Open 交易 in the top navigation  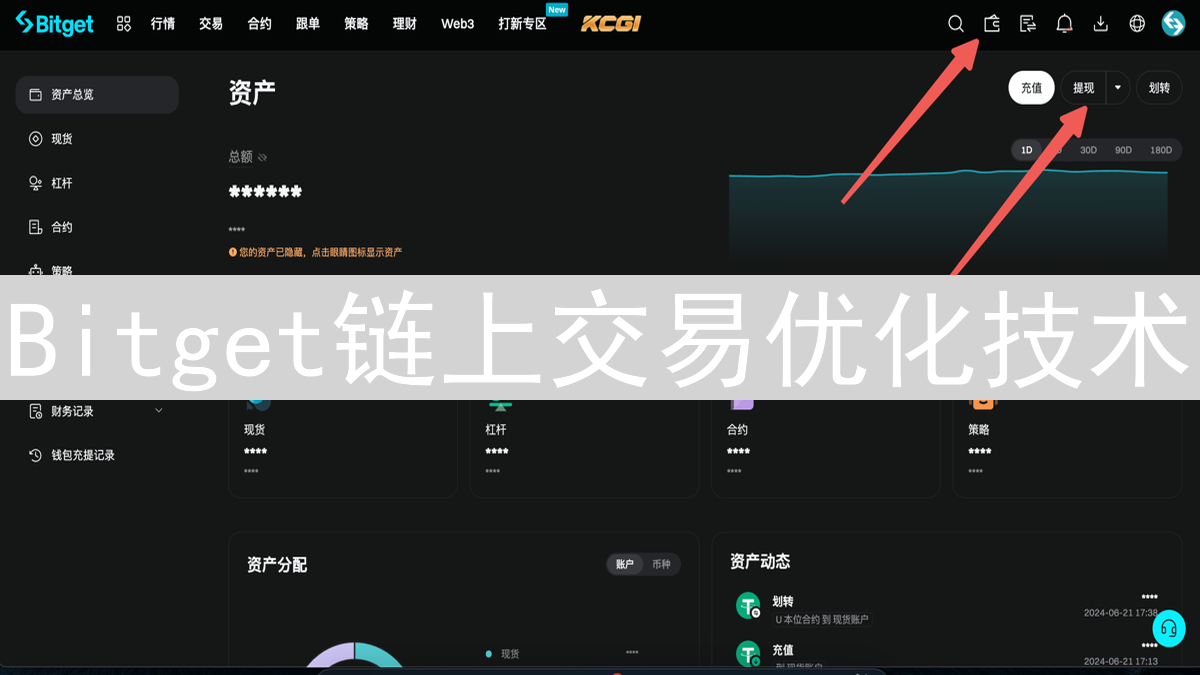(211, 23)
